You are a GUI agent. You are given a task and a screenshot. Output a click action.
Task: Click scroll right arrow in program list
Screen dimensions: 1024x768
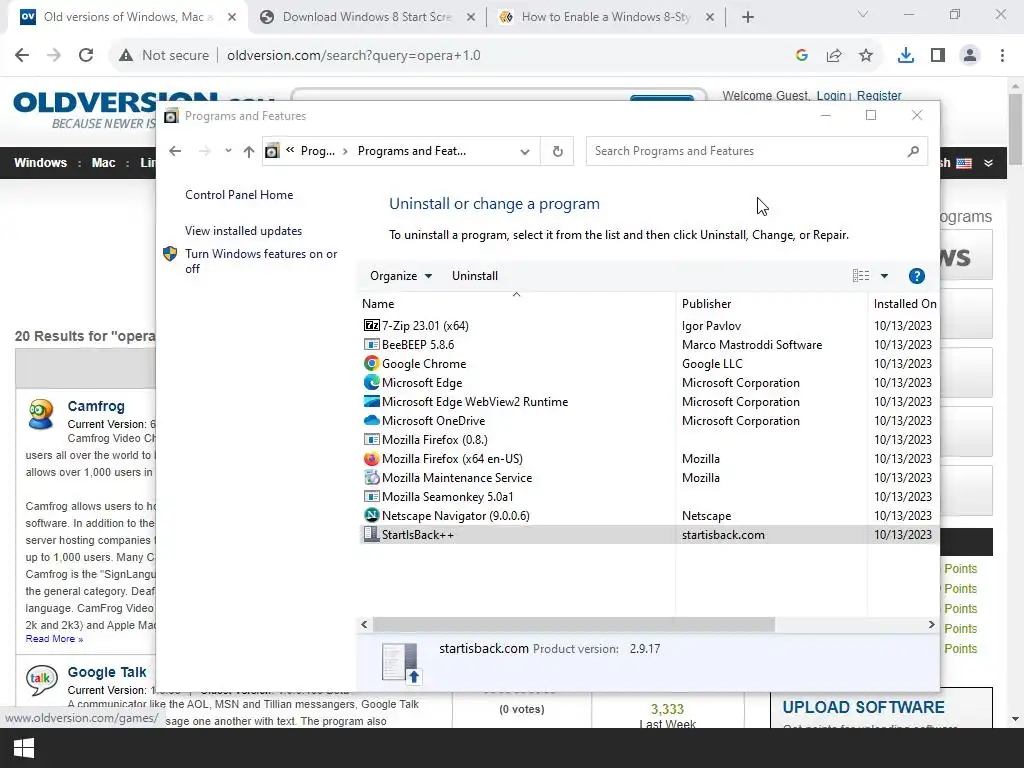[x=931, y=624]
